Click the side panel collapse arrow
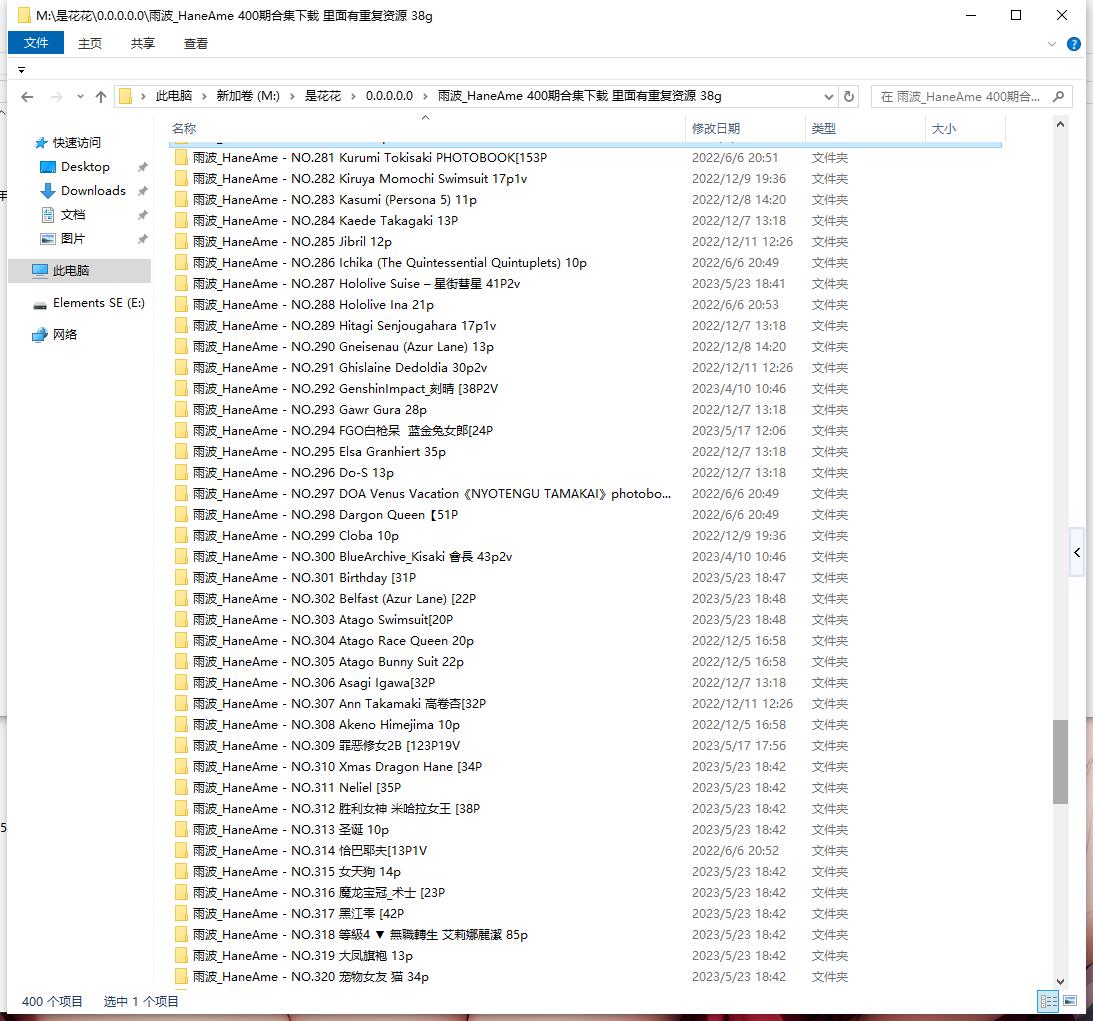 [1078, 553]
